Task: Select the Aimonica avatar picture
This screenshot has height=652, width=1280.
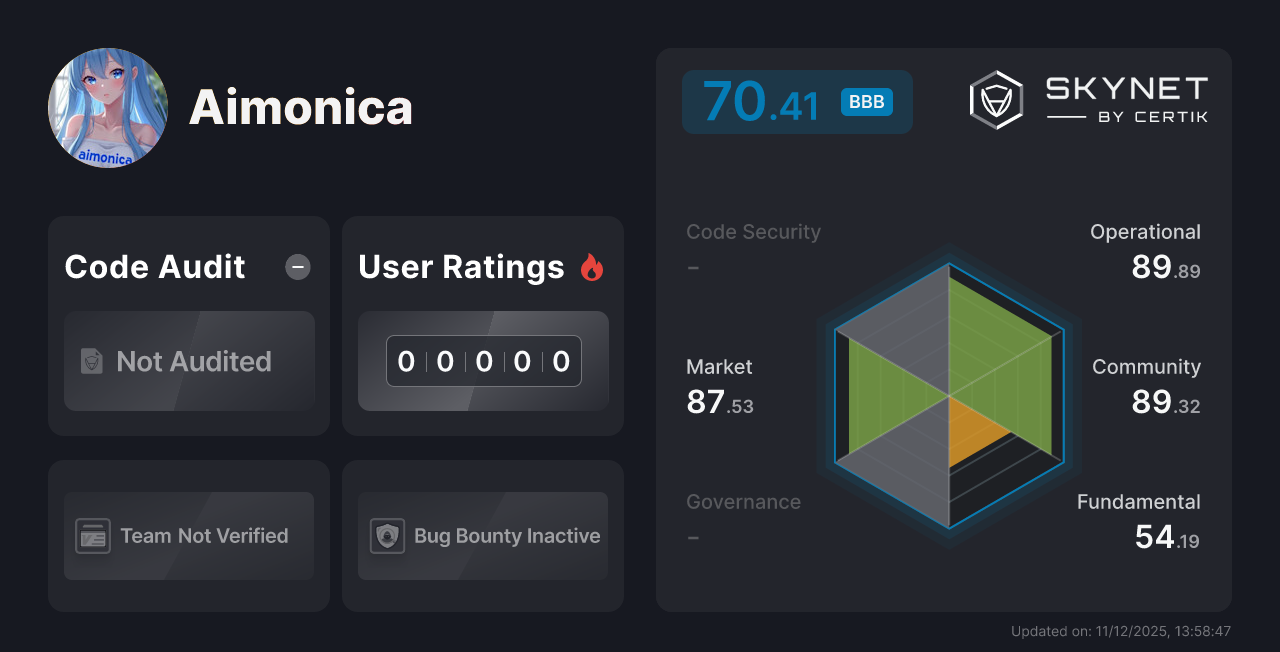Action: pos(107,107)
